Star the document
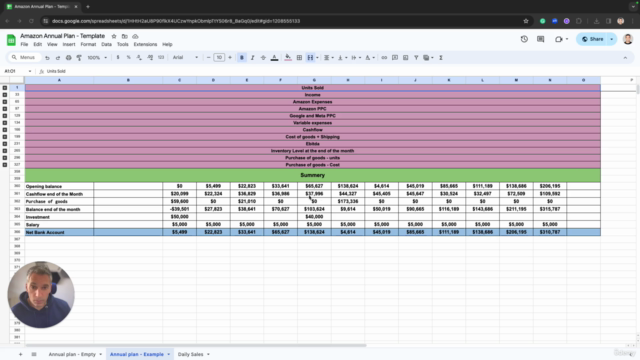The height and width of the screenshot is (360, 640). coord(114,36)
